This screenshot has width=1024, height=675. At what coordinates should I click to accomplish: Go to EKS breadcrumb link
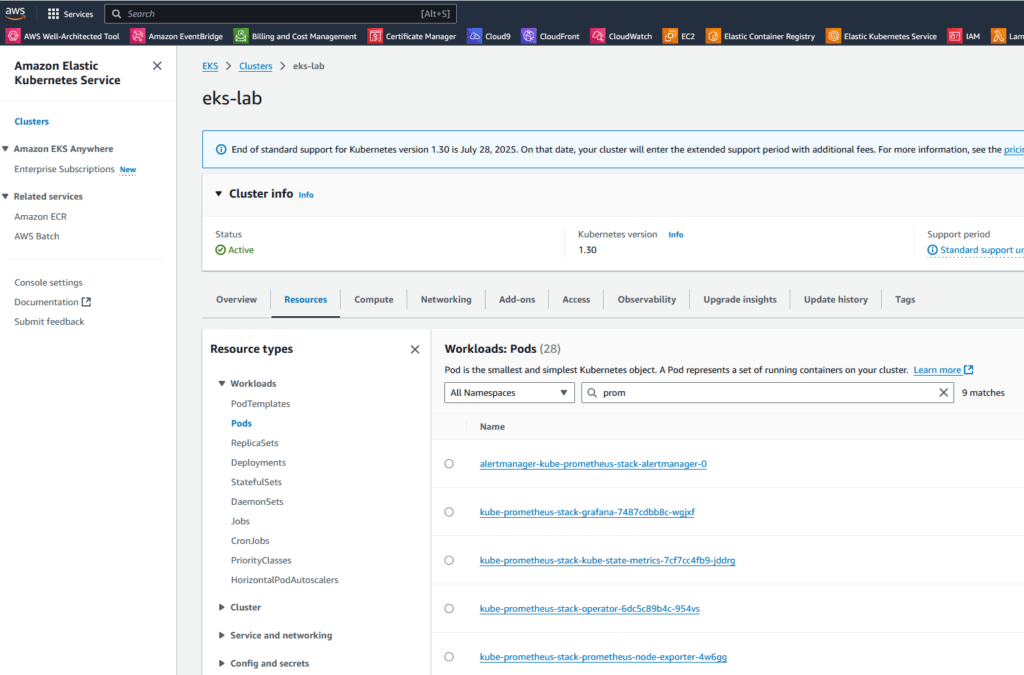pyautogui.click(x=210, y=66)
